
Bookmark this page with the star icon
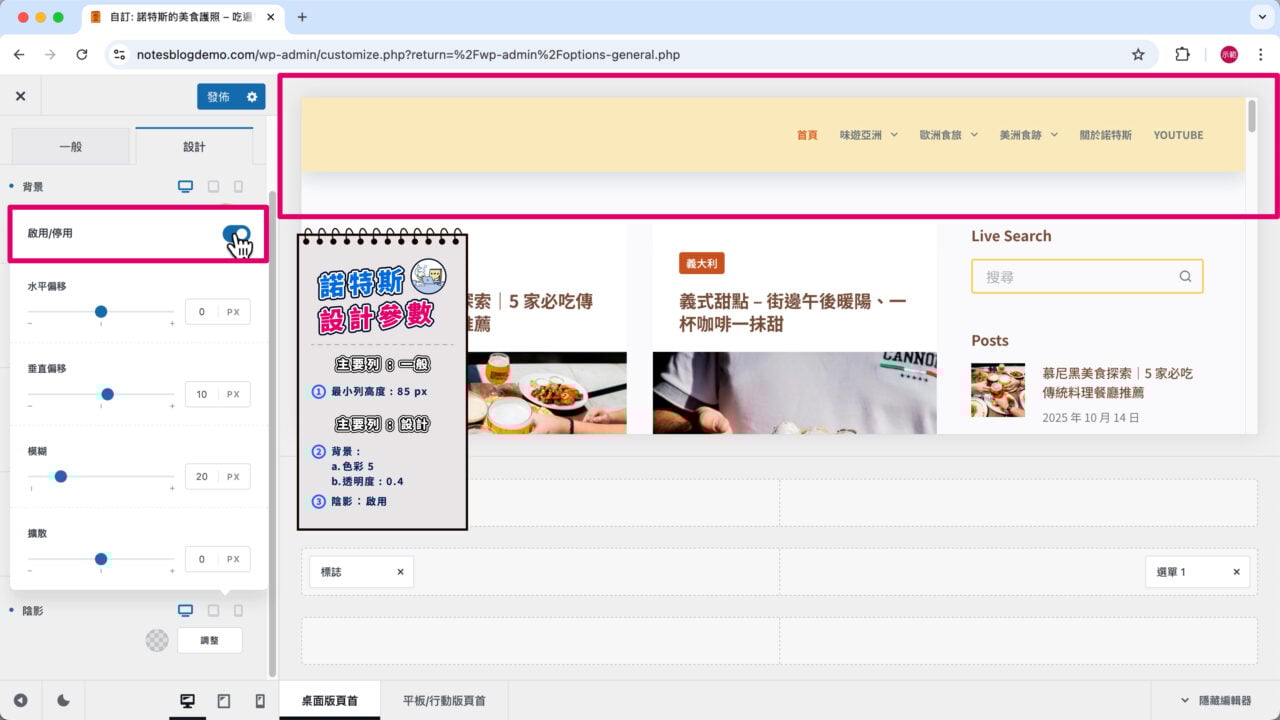1138,55
